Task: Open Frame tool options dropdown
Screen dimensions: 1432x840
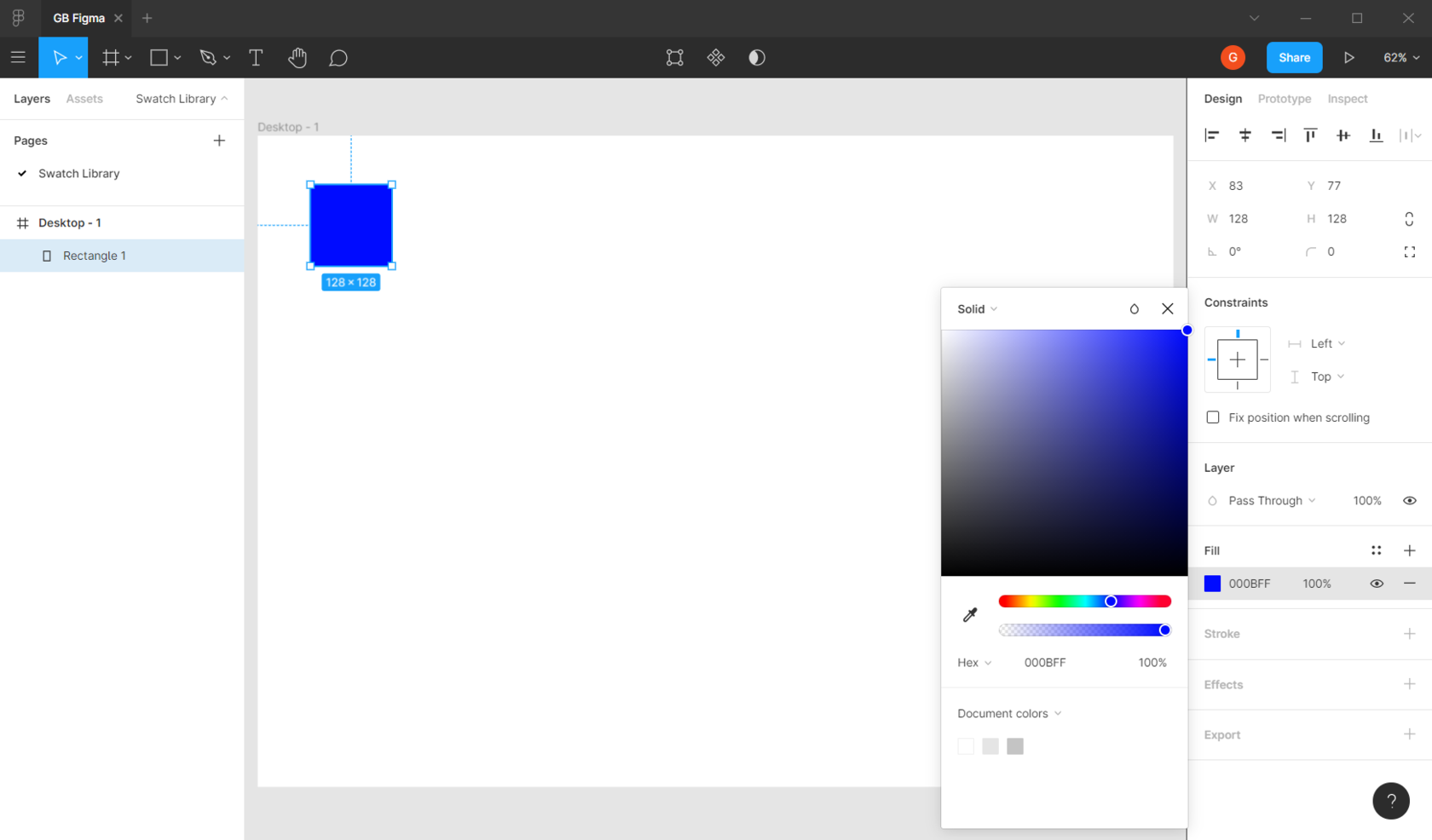Action: tap(128, 58)
